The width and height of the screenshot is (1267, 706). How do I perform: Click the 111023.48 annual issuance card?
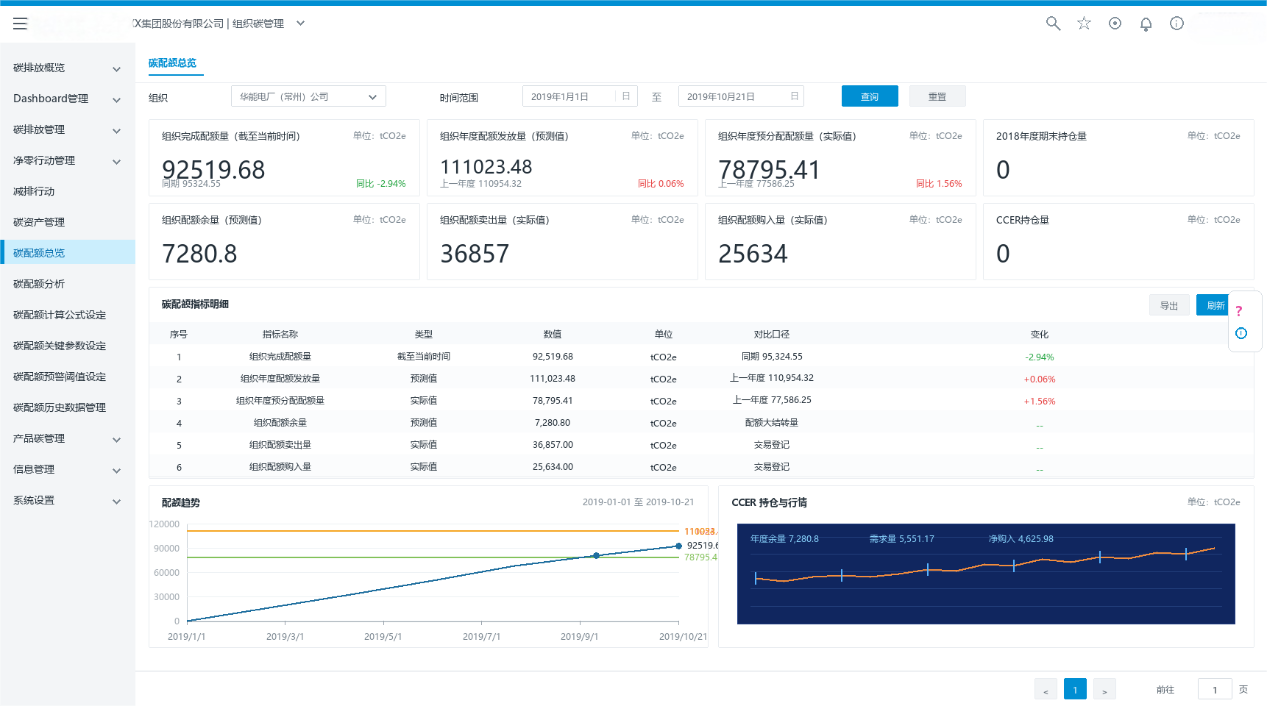562,158
